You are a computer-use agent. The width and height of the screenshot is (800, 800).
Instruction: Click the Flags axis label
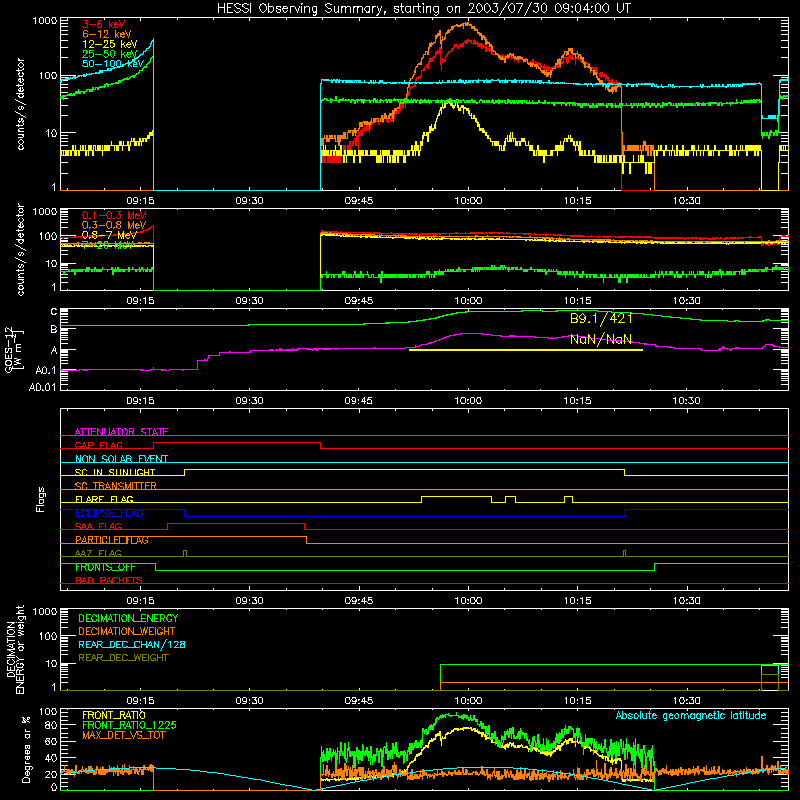[40, 499]
